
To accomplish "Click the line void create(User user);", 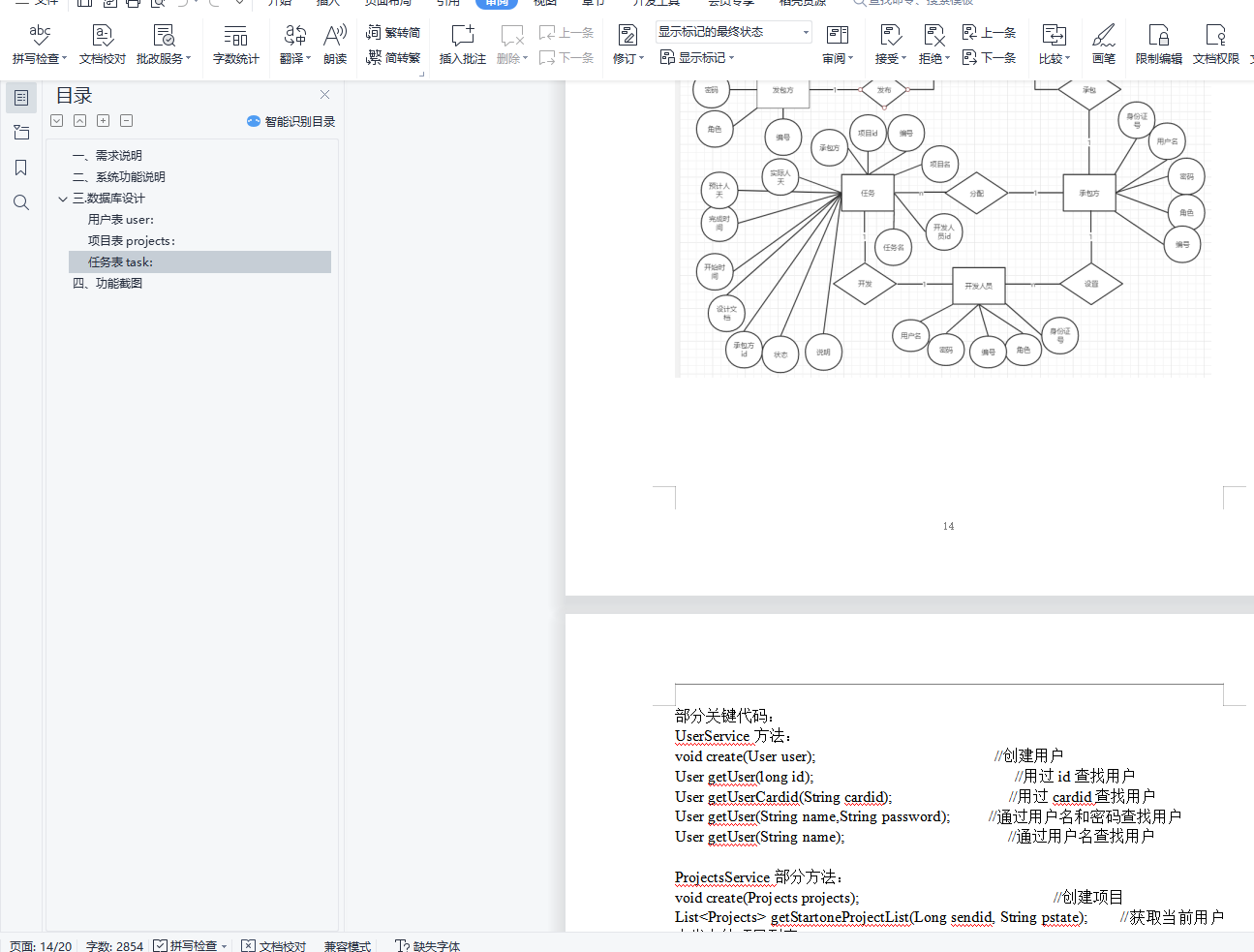I will tap(746, 756).
